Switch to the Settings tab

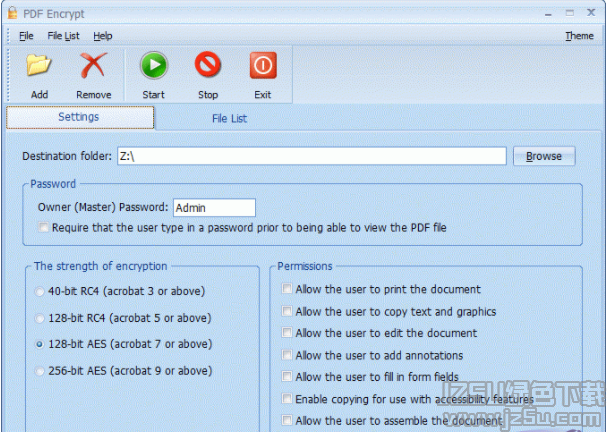point(80,117)
